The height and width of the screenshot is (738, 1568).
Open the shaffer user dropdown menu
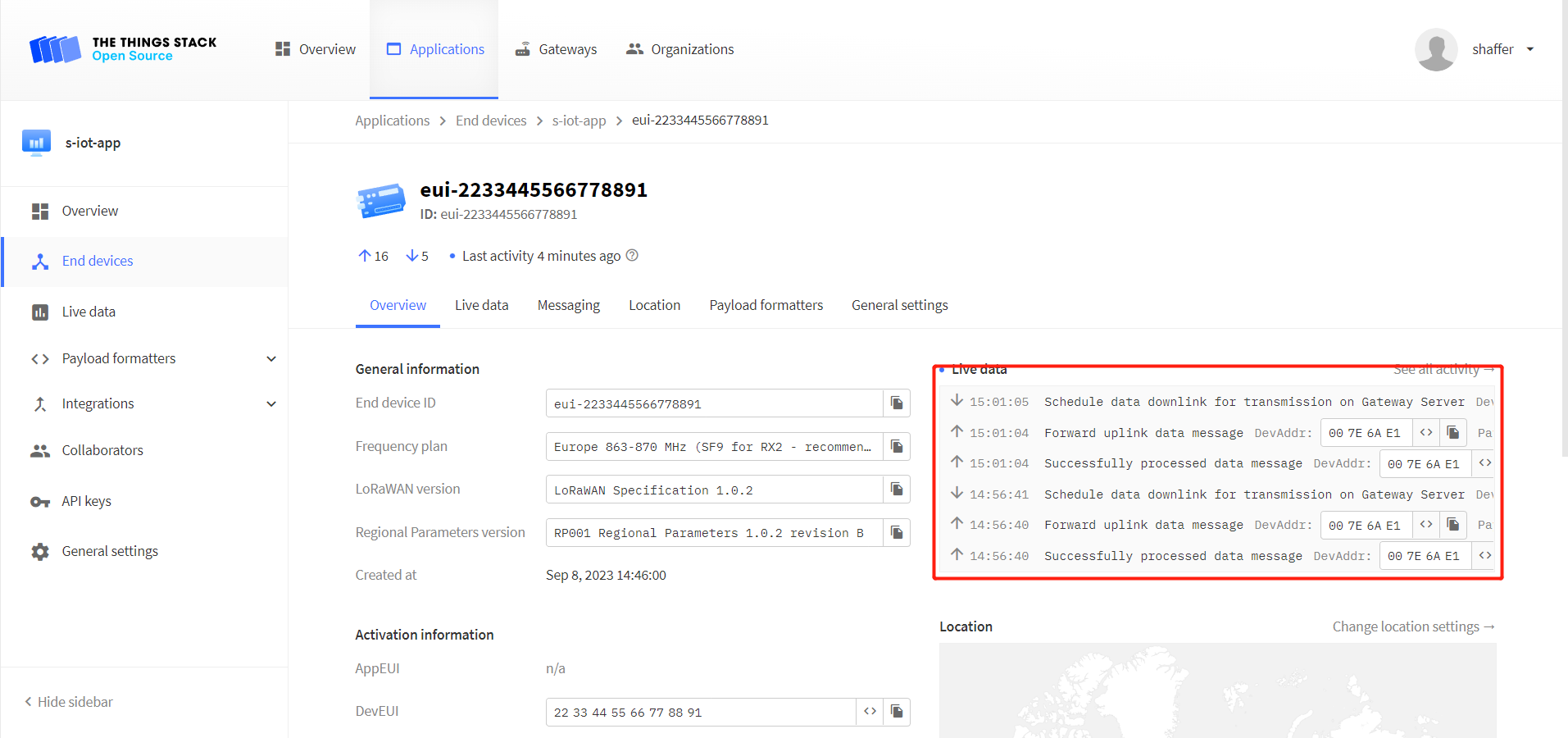(1529, 49)
